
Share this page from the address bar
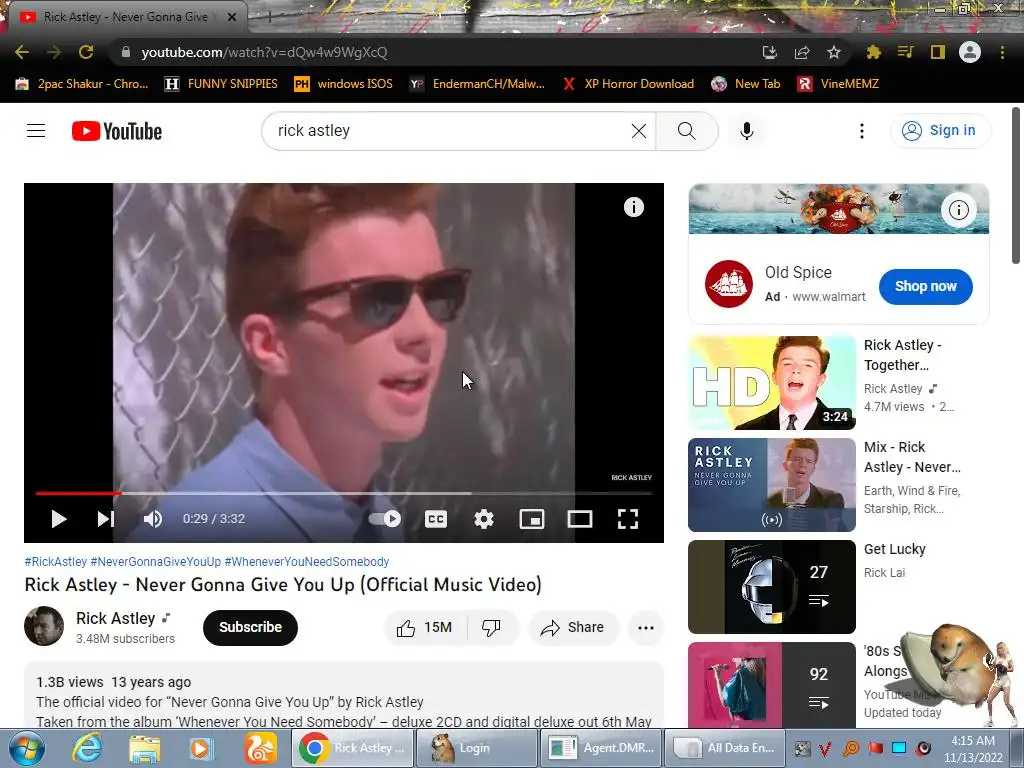tap(802, 52)
